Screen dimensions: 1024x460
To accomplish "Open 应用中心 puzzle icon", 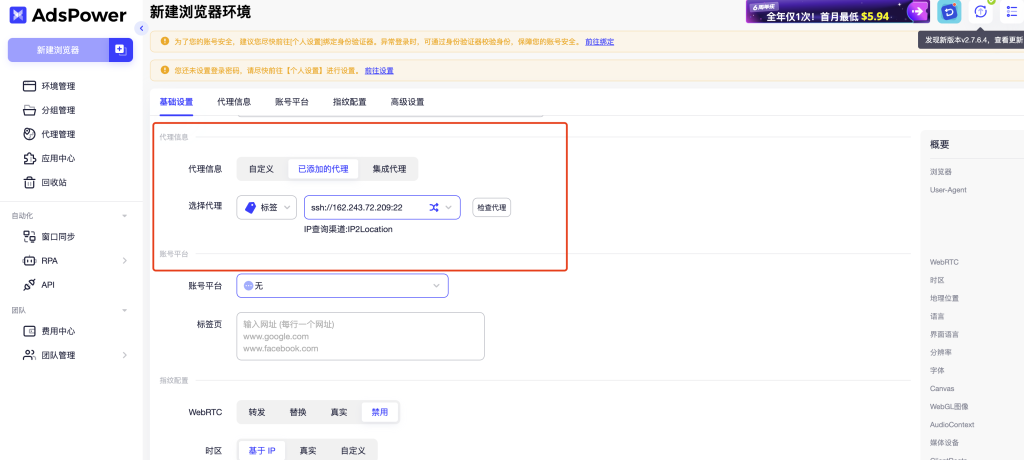I will coord(29,158).
